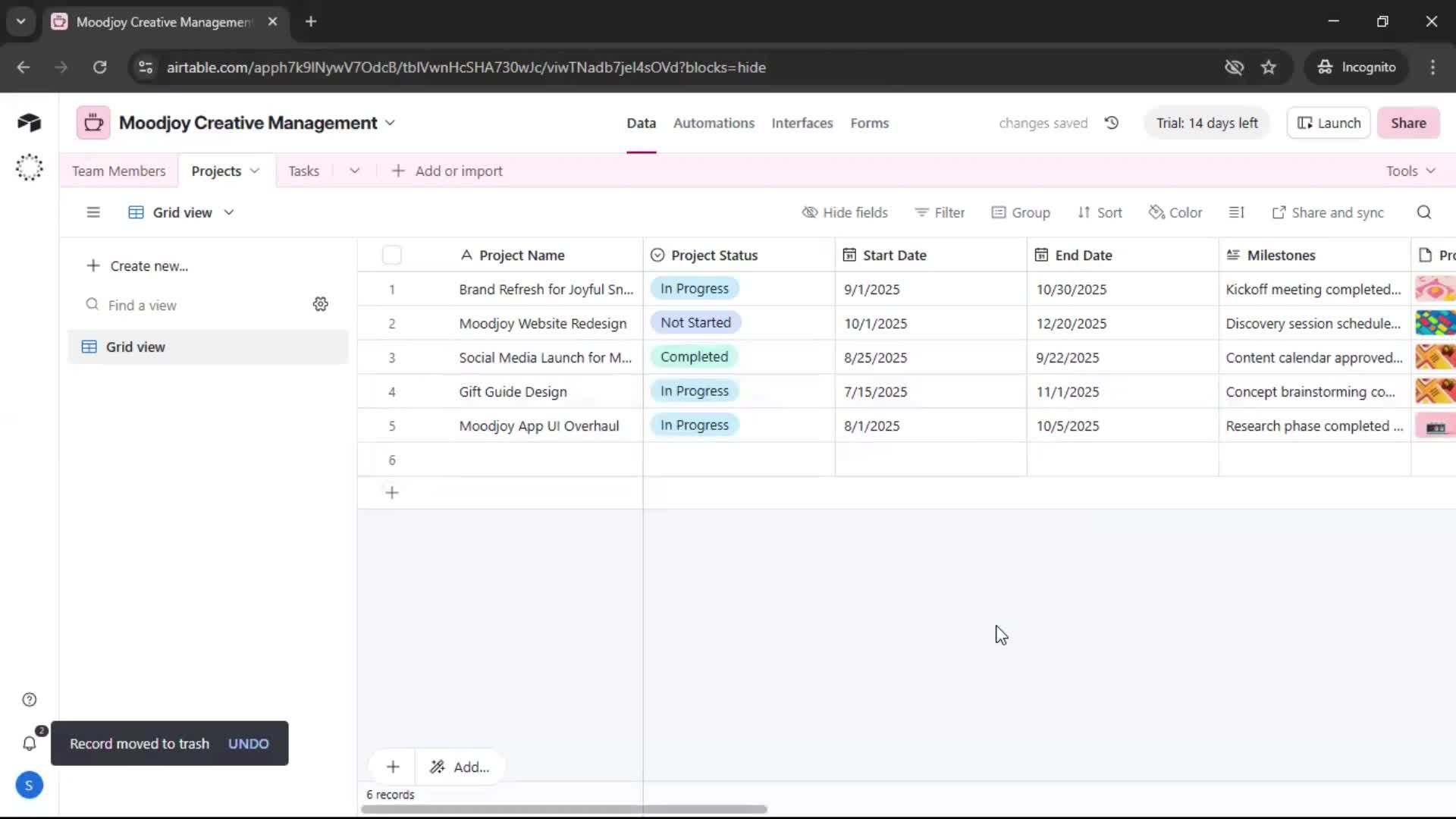Open the account avatar labeled S
The height and width of the screenshot is (819, 1456).
click(29, 786)
